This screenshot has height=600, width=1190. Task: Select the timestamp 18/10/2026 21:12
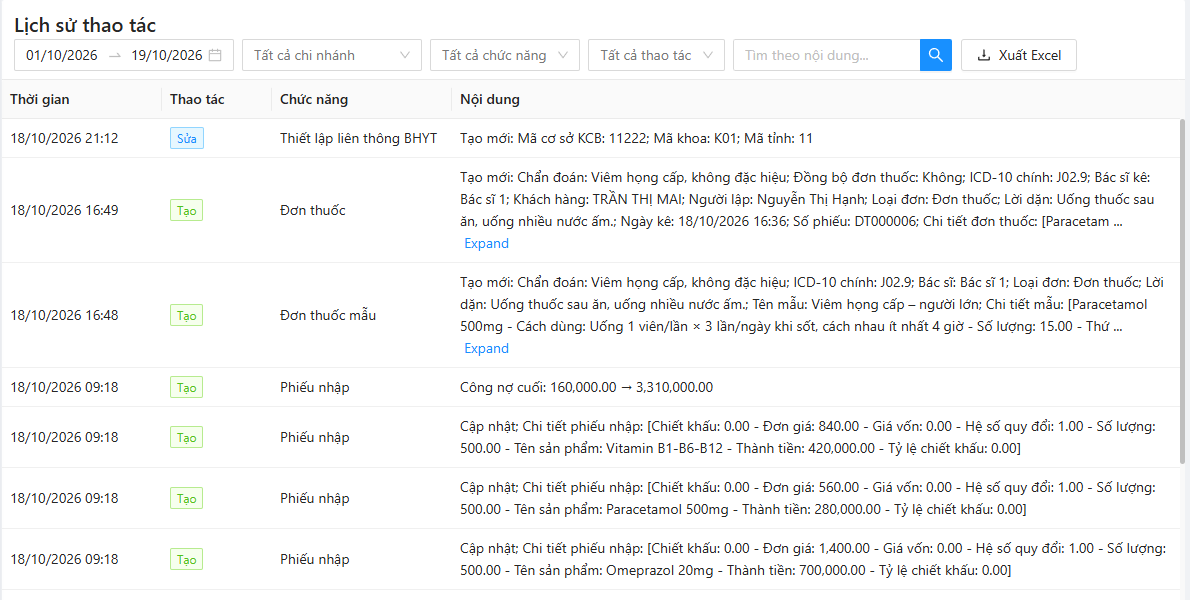tap(64, 138)
